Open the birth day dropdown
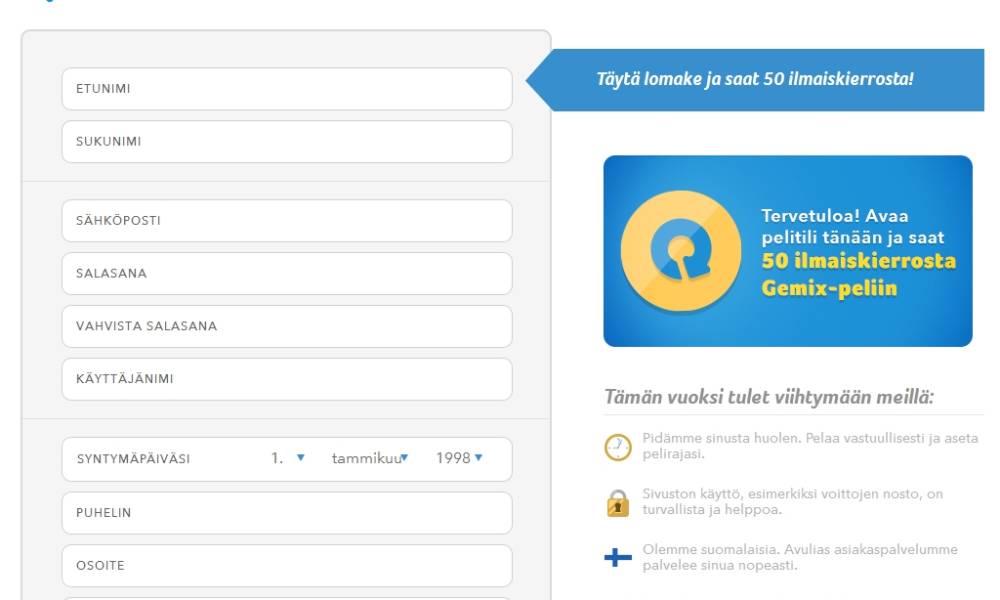This screenshot has height=600, width=1000. (287, 459)
